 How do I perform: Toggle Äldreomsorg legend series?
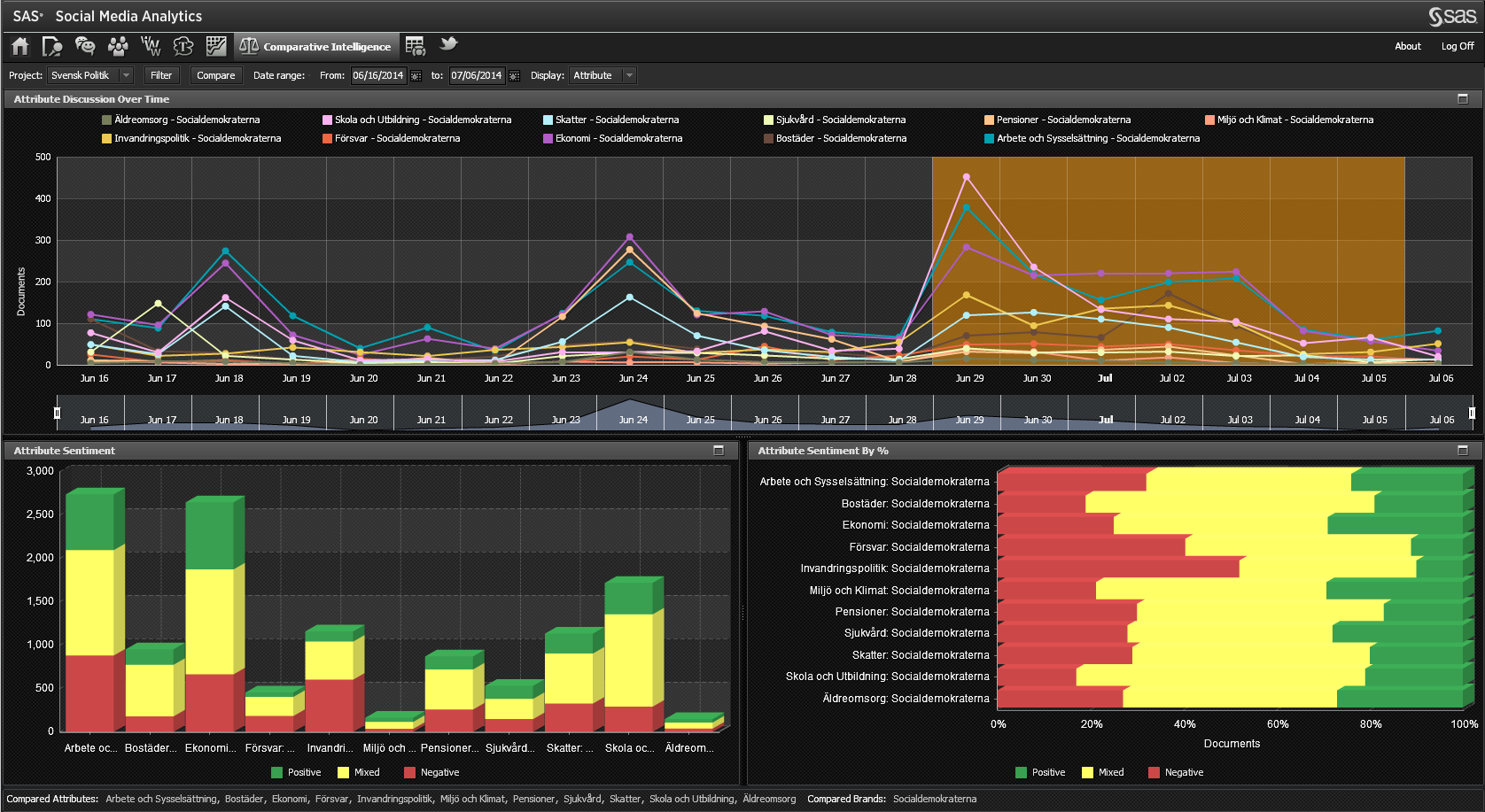point(181,120)
